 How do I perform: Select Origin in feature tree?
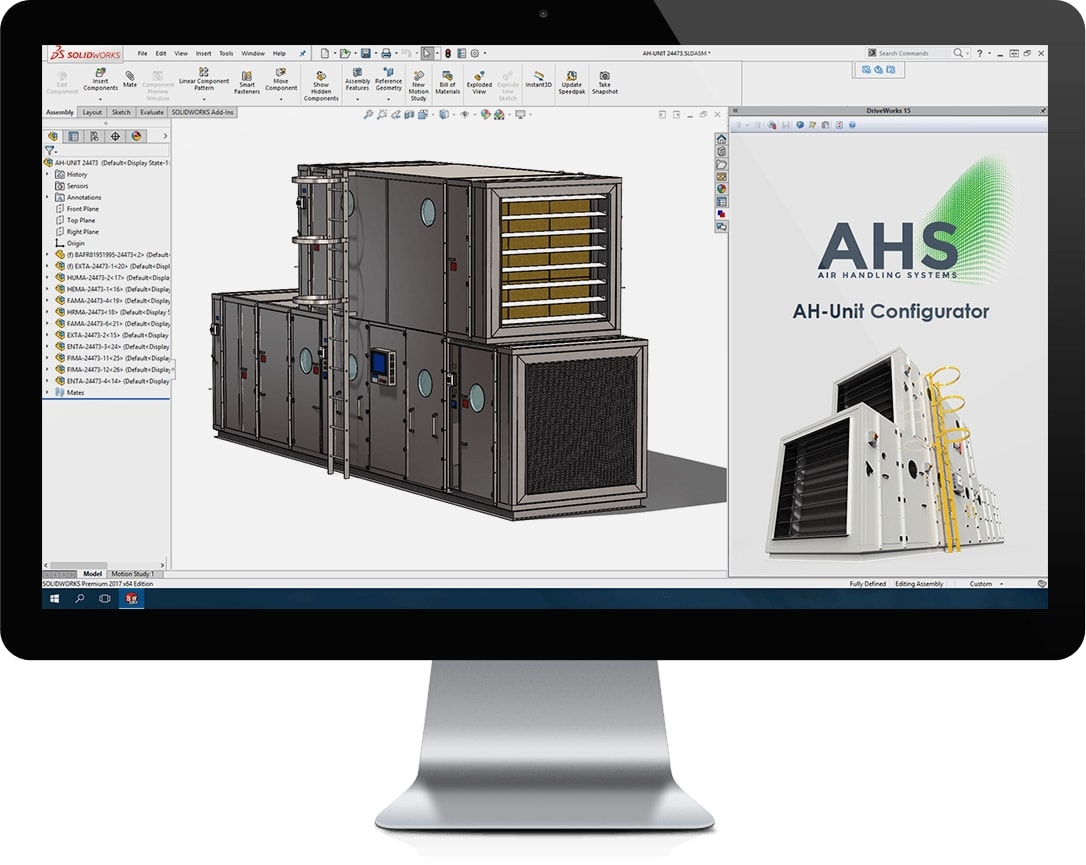[x=70, y=244]
